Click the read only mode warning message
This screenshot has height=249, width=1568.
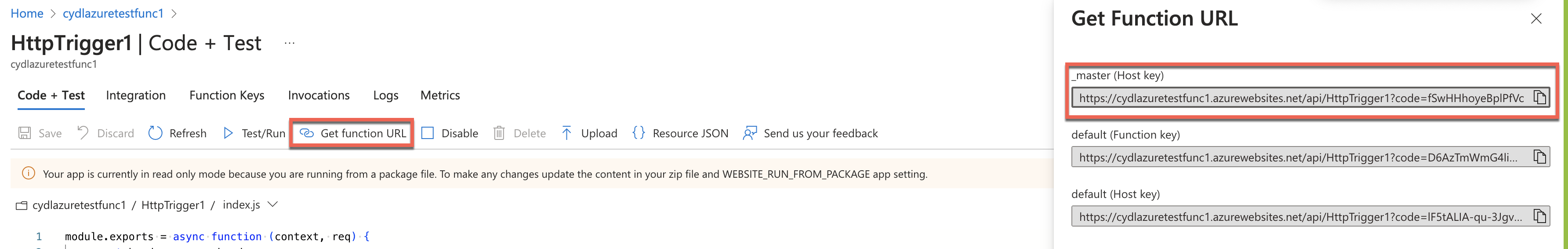(x=485, y=174)
